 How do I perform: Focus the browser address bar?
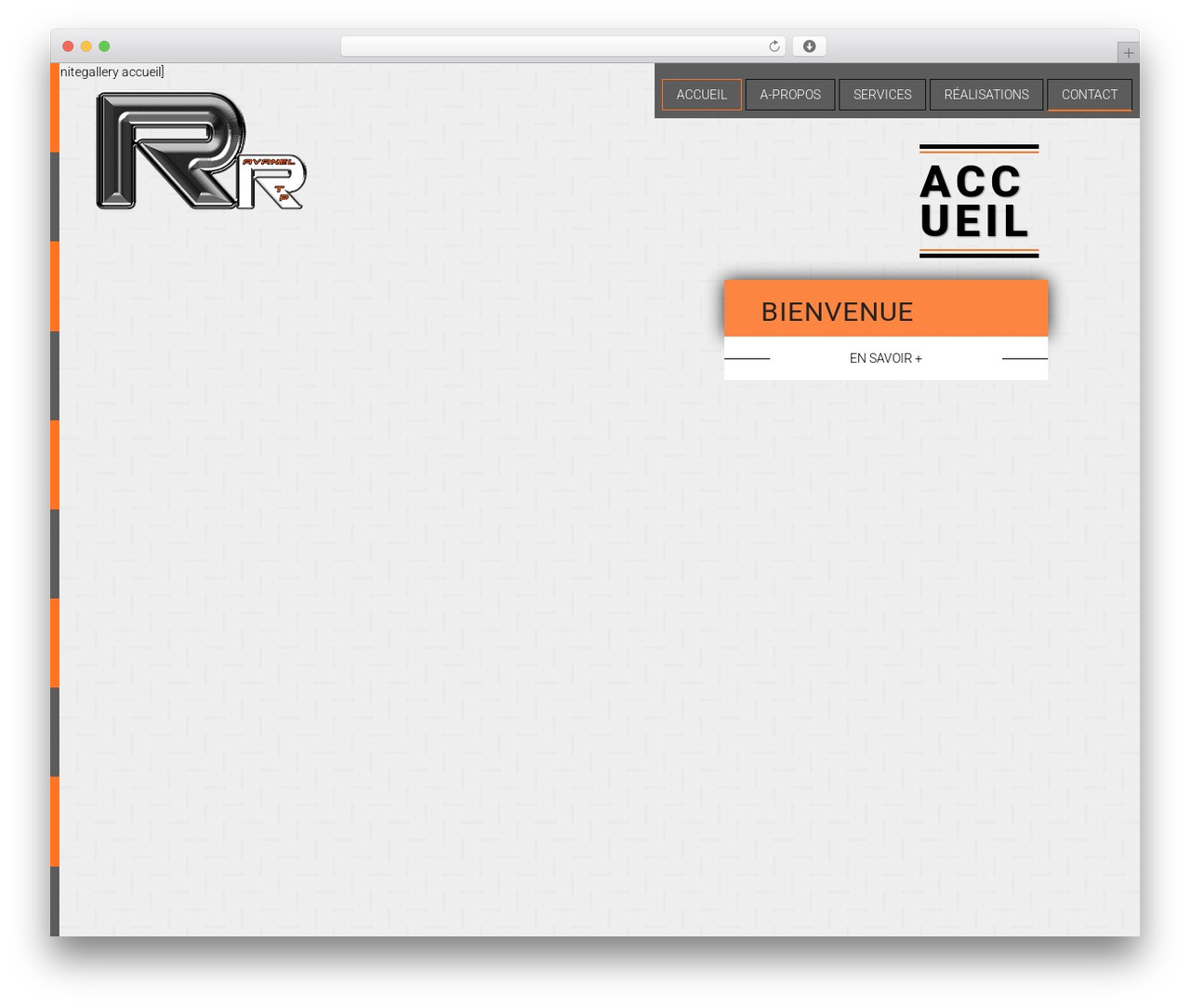coord(563,46)
